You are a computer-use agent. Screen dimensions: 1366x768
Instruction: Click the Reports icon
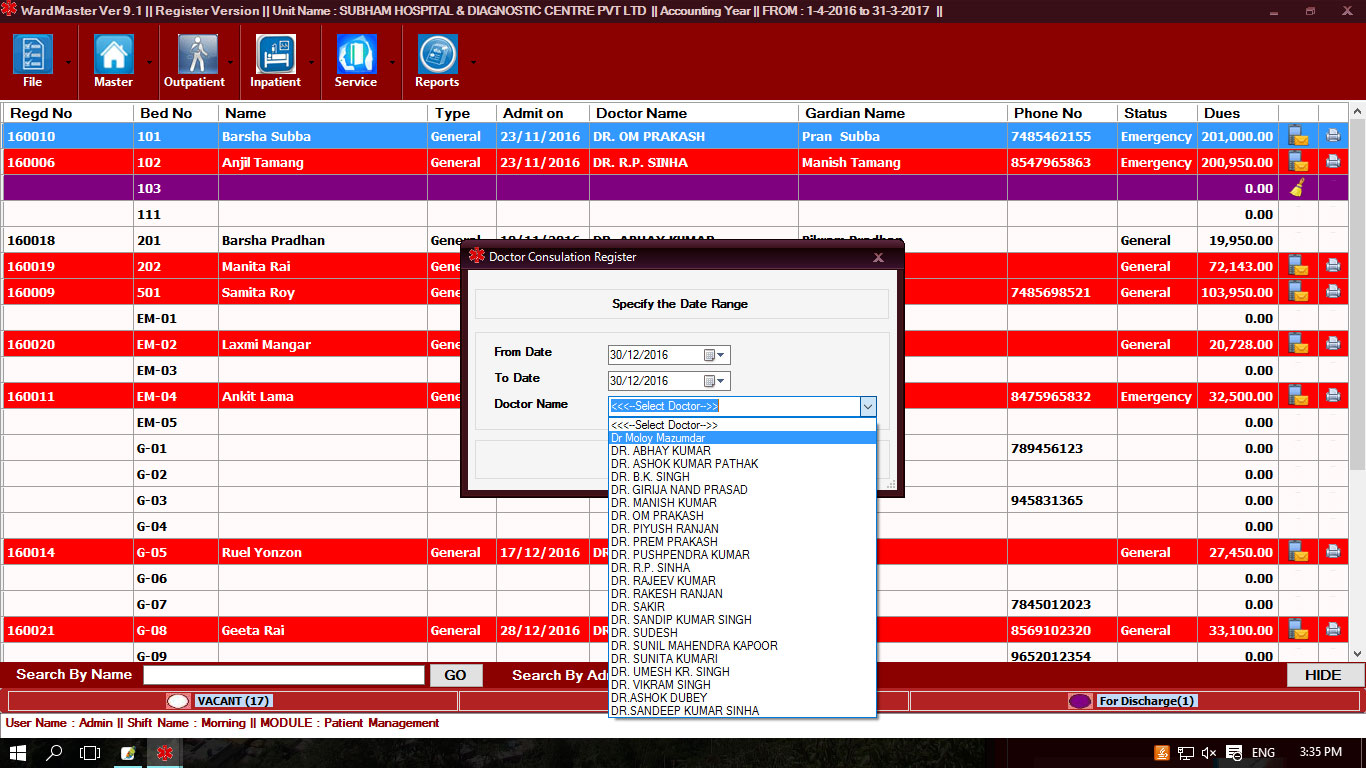[437, 54]
